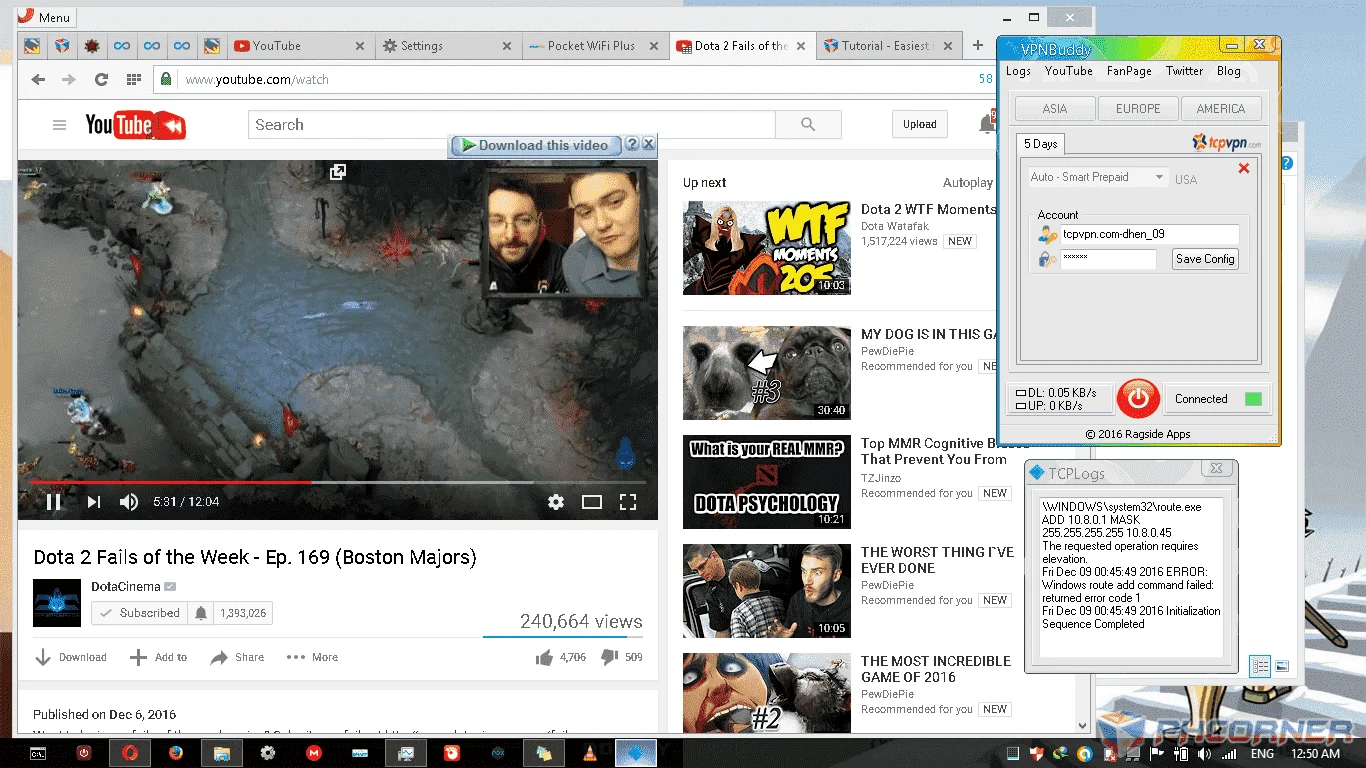Click the YouTube search magnifier button
Viewport: 1366px width, 768px height.
point(808,125)
